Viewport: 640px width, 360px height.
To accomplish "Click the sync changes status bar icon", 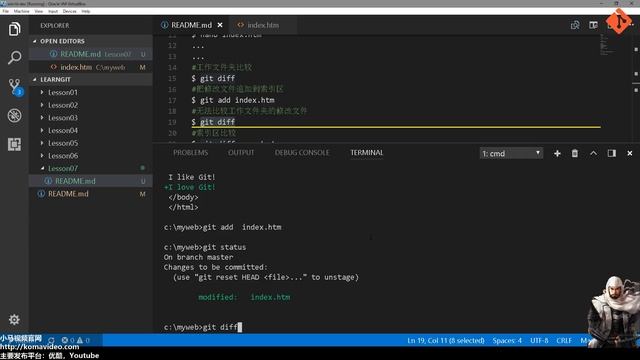I will [x=51, y=340].
